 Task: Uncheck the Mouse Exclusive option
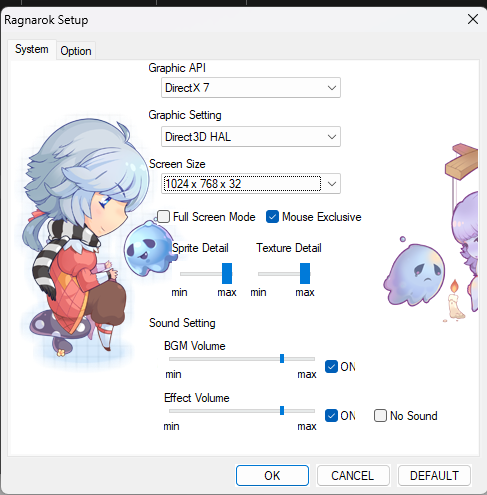[272, 217]
